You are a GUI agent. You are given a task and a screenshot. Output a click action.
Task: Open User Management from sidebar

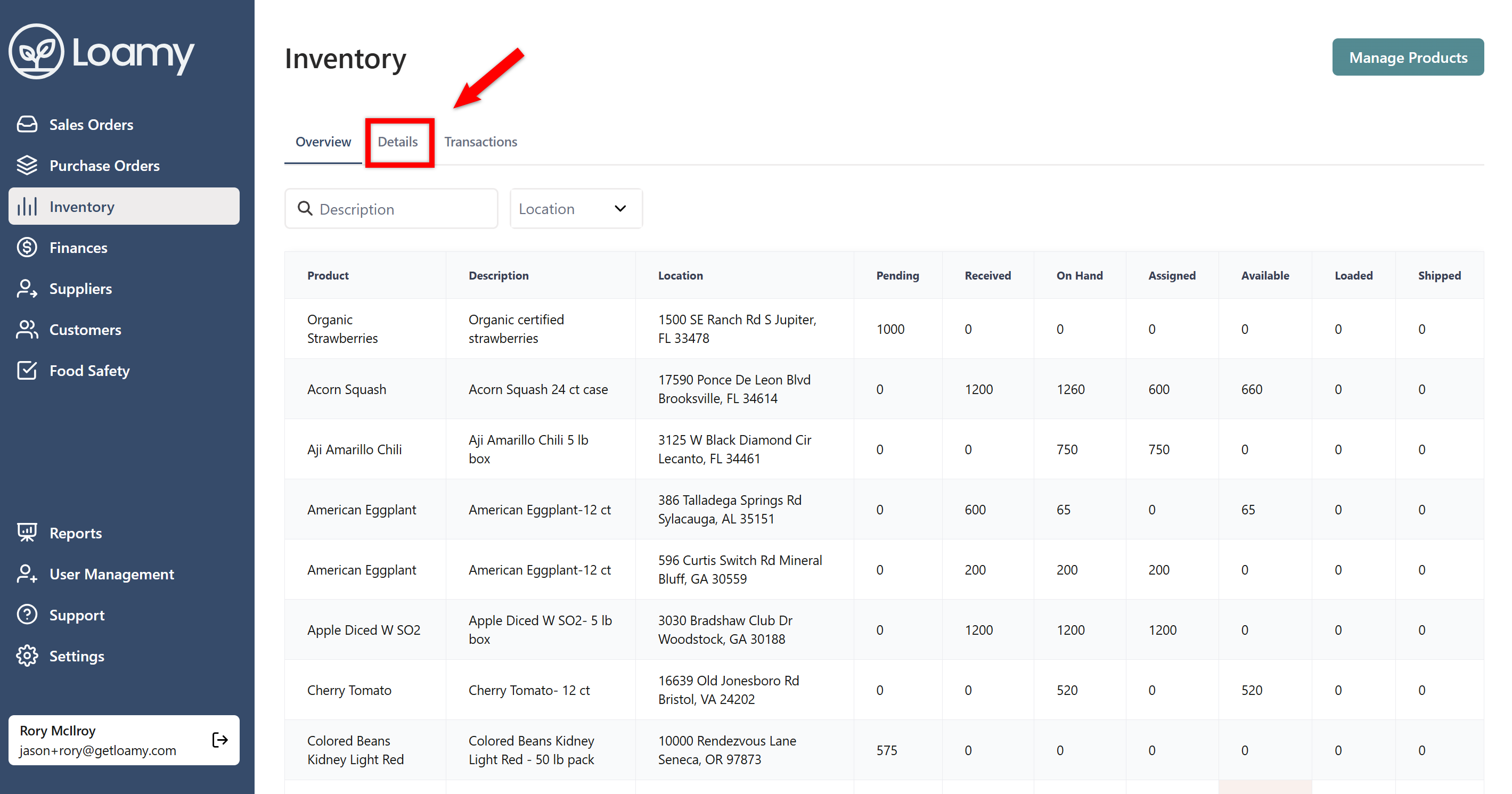(111, 574)
